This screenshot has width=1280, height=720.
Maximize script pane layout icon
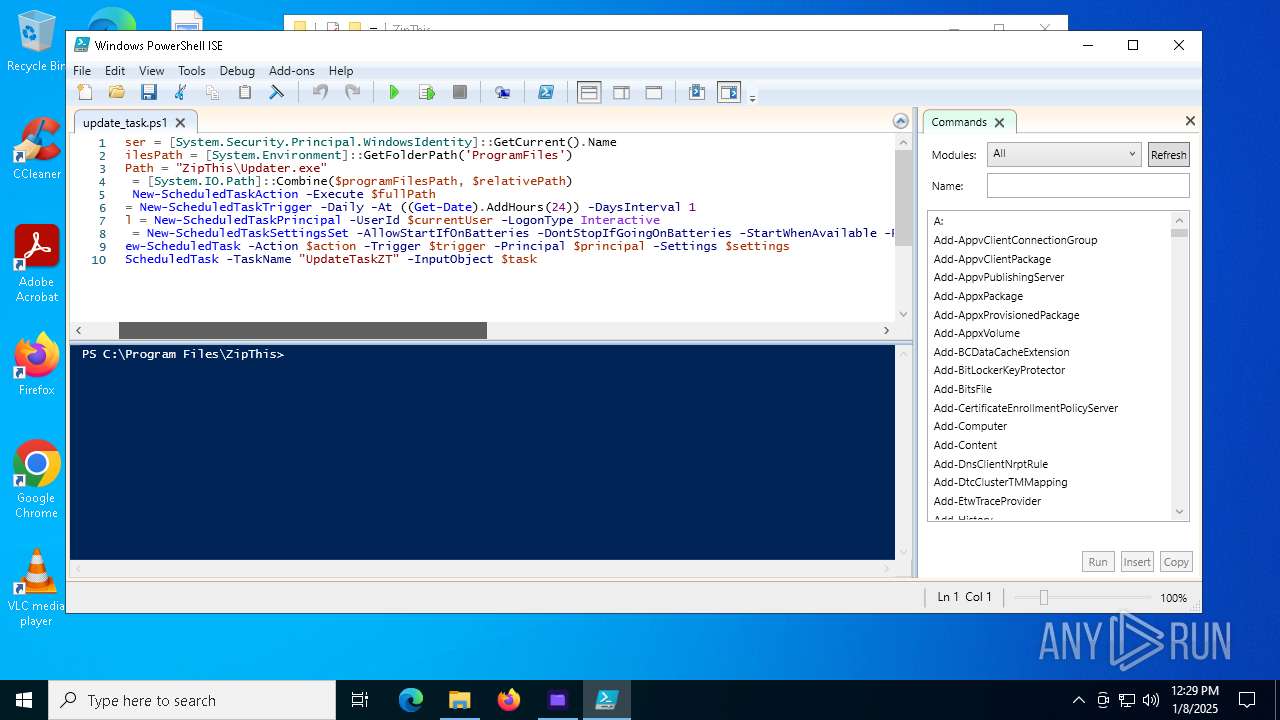pyautogui.click(x=654, y=92)
